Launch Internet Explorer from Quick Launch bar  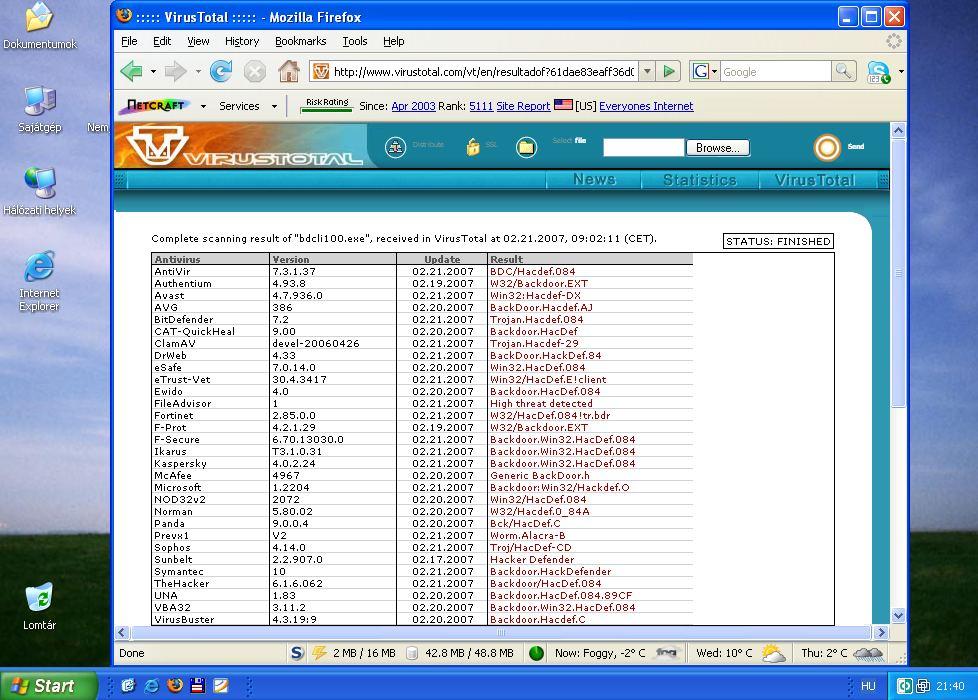point(152,686)
